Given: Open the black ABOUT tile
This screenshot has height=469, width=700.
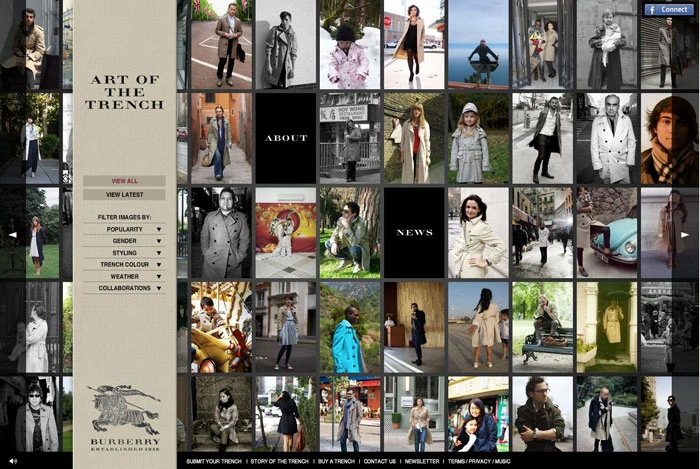Looking at the screenshot, I should pyautogui.click(x=286, y=138).
